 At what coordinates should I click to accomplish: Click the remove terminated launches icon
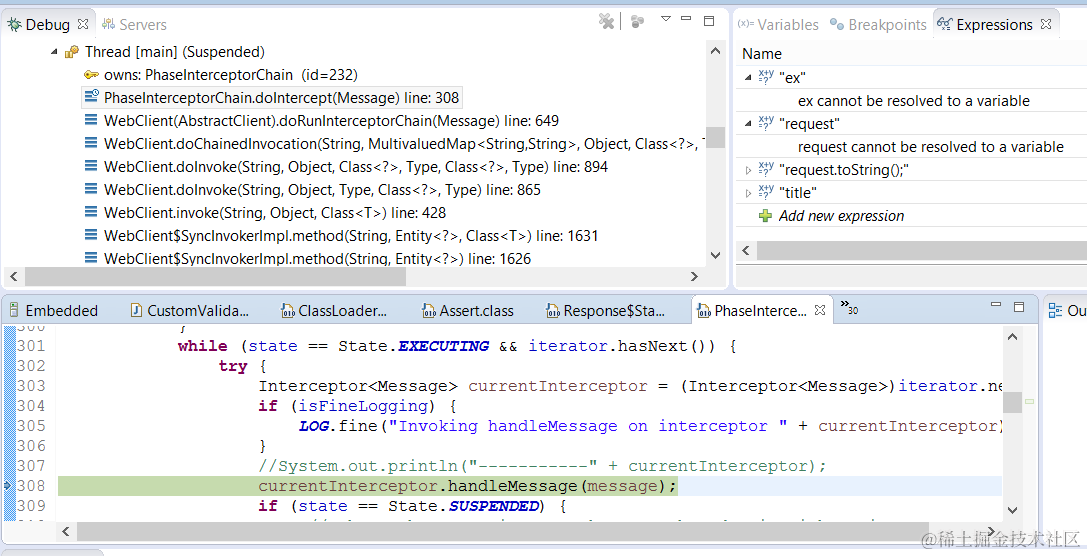(x=607, y=21)
